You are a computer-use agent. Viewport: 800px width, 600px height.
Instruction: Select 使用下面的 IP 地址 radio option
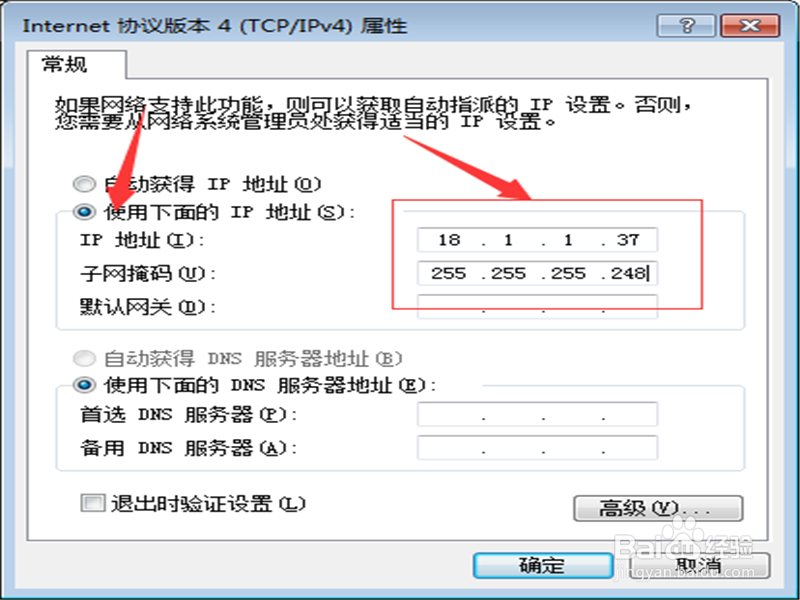(84, 212)
